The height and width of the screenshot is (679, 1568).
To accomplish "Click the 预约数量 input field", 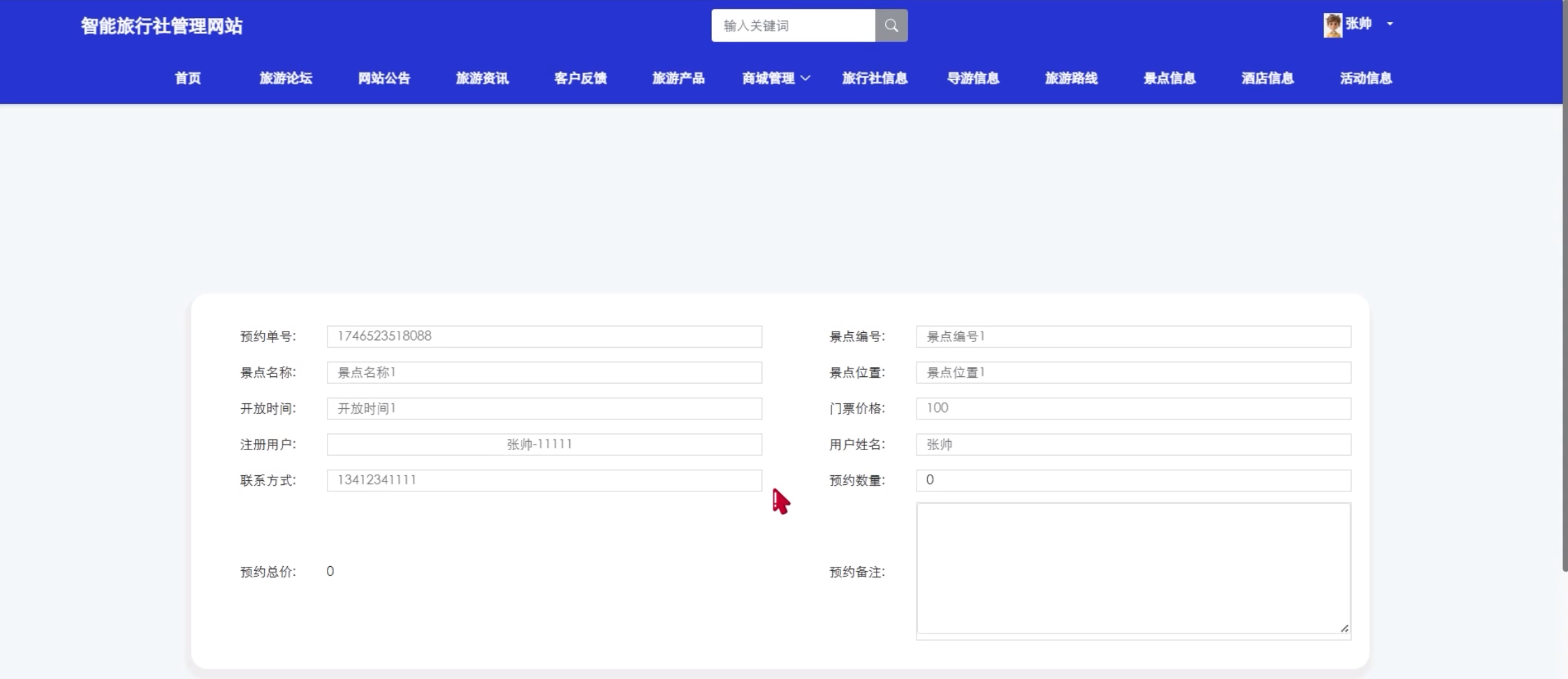I will point(1133,480).
